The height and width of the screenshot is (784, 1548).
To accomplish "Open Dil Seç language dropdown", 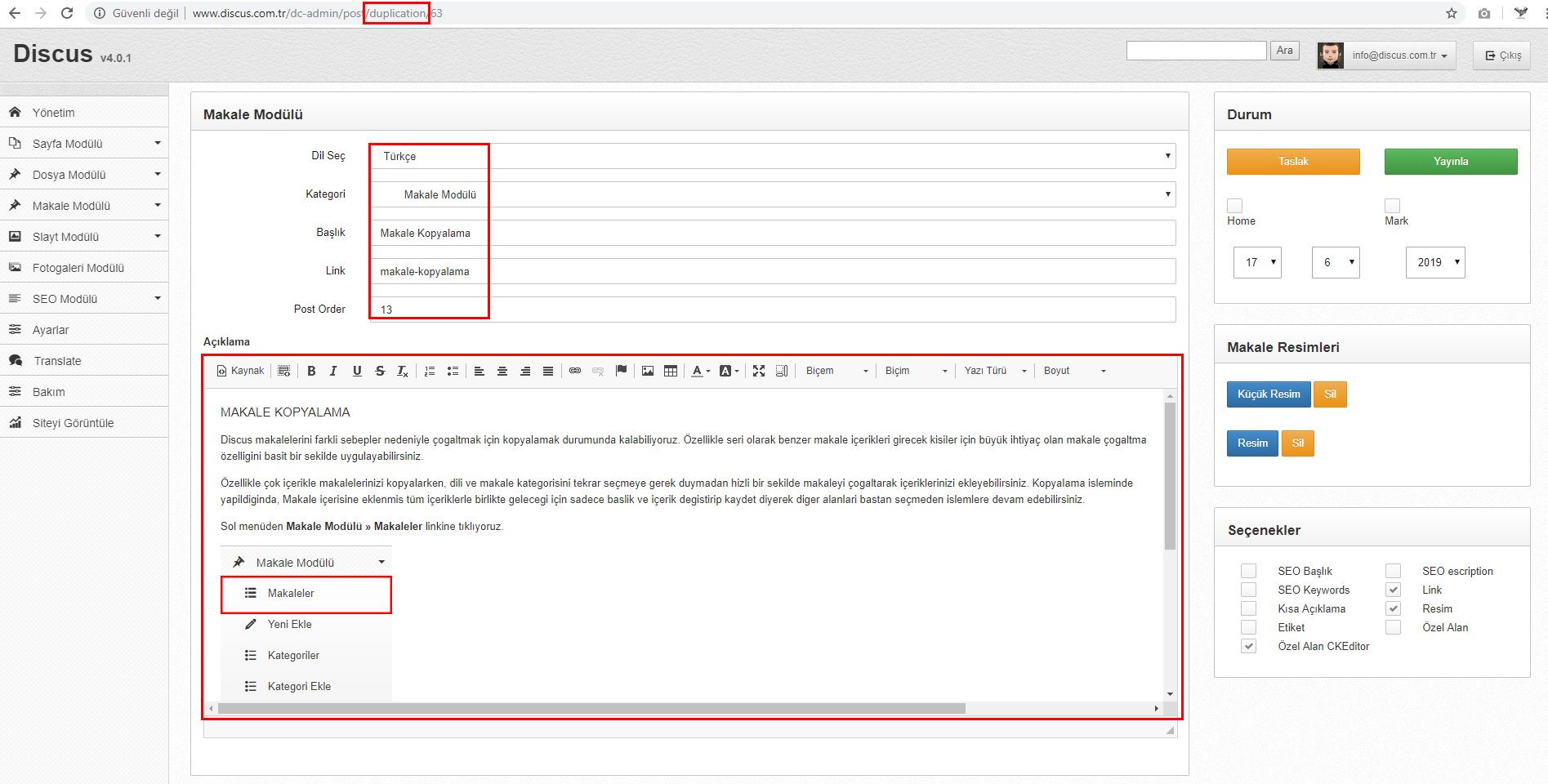I will coord(773,156).
